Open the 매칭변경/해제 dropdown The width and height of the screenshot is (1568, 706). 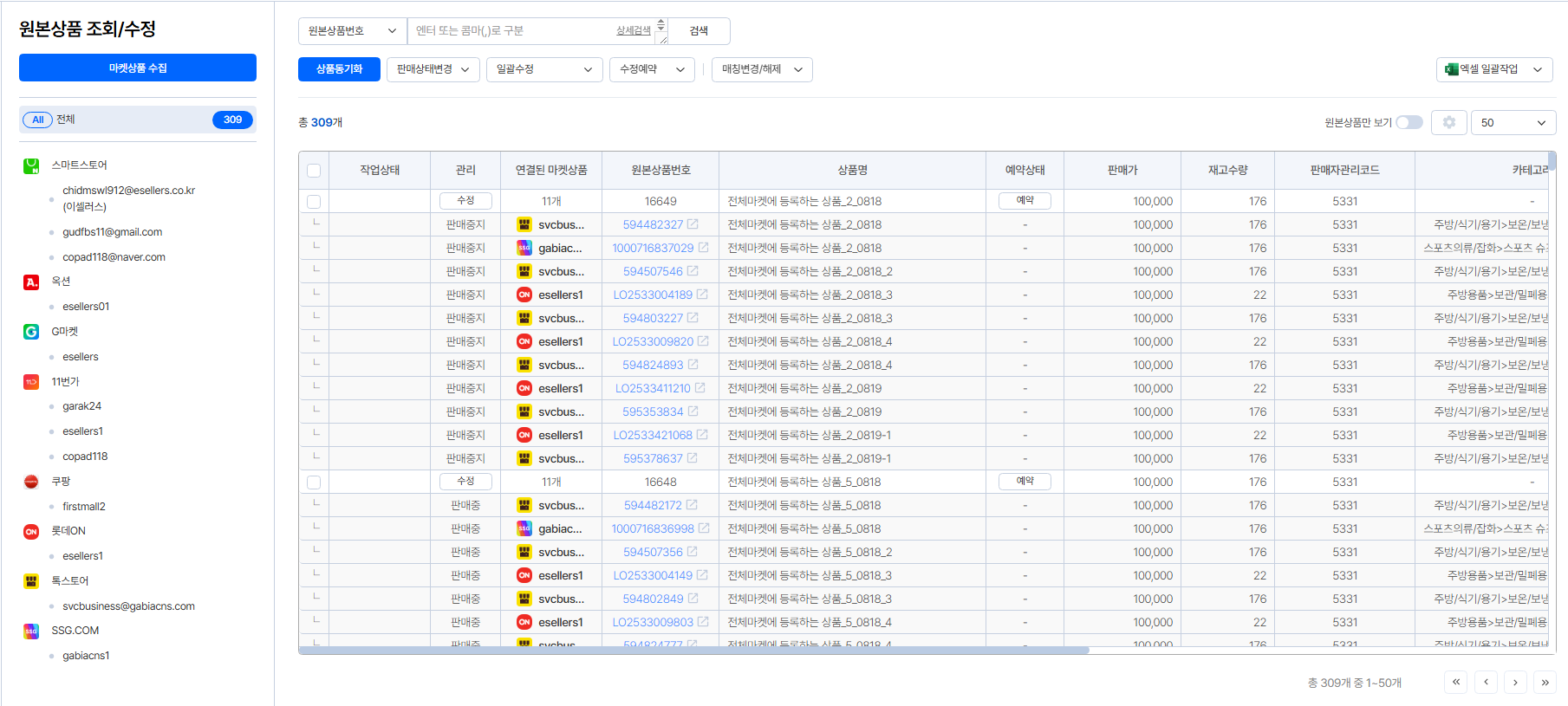tap(762, 69)
